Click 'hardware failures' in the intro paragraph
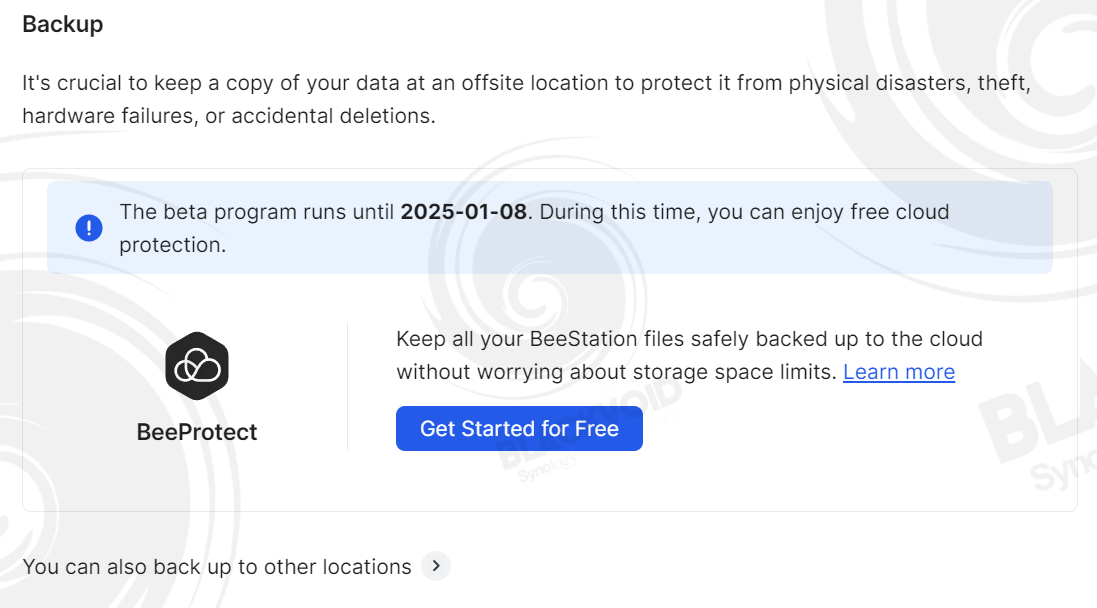The height and width of the screenshot is (608, 1097). coord(108,116)
